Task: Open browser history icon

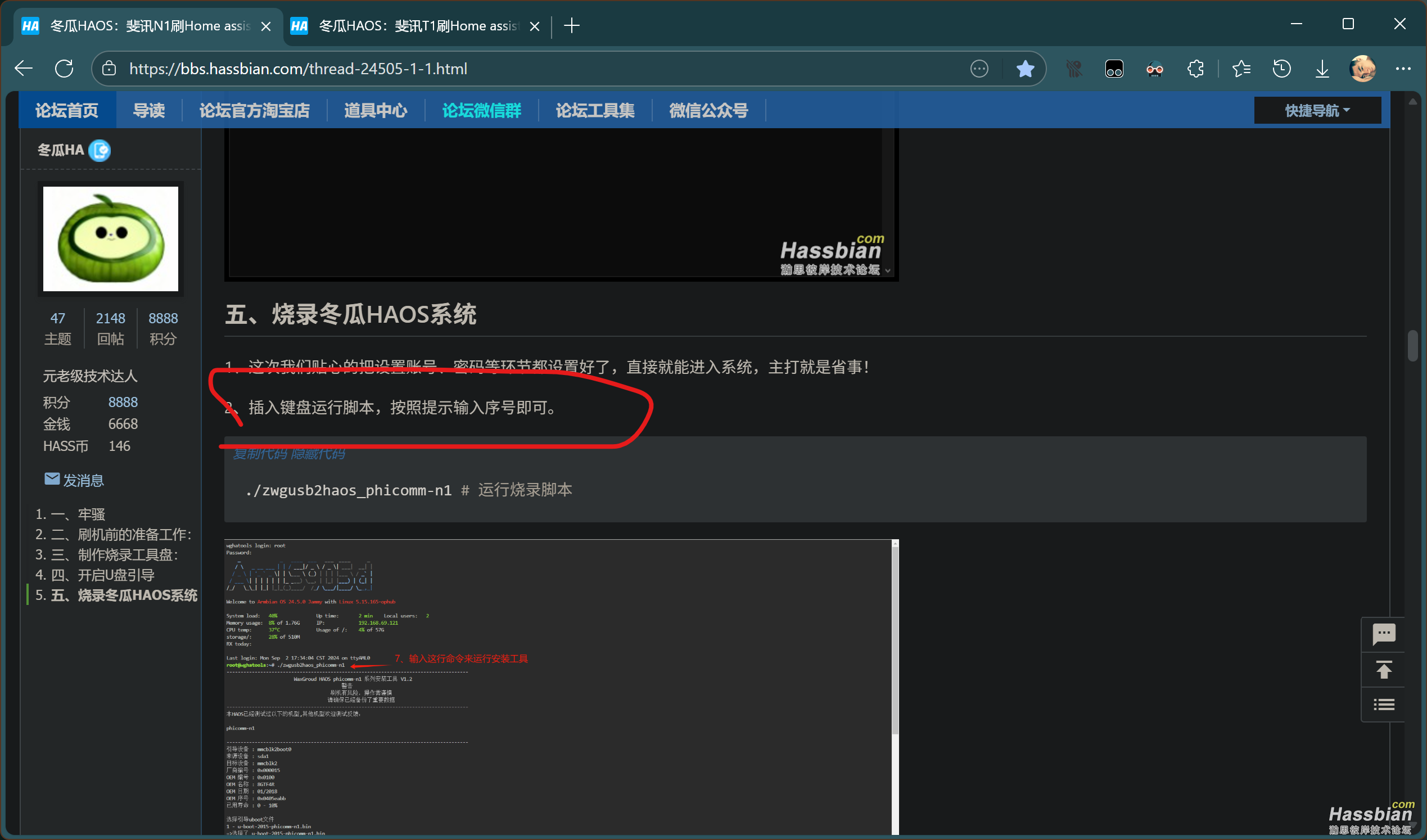Action: click(x=1281, y=69)
